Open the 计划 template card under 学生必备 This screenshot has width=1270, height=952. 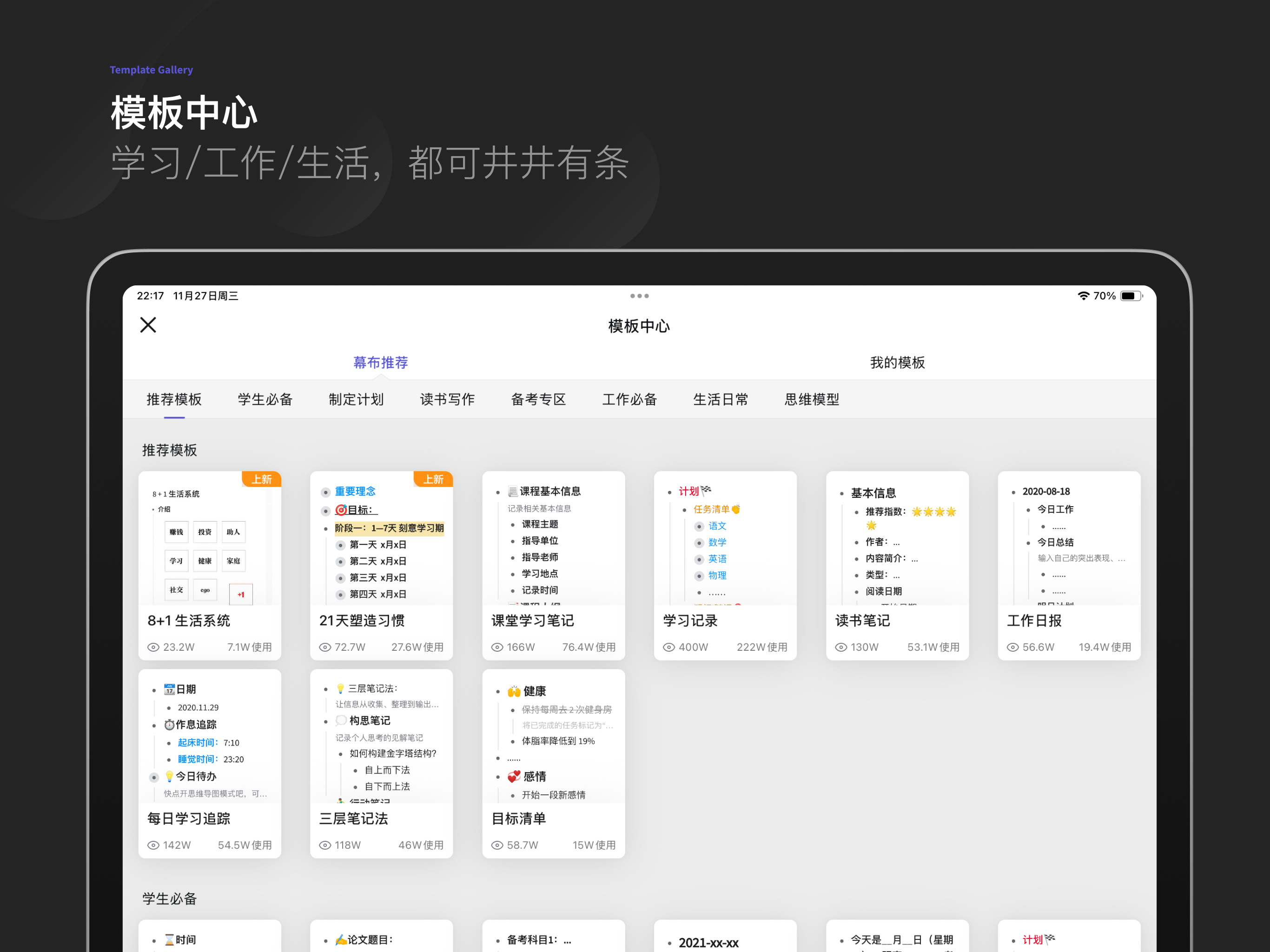(1069, 936)
